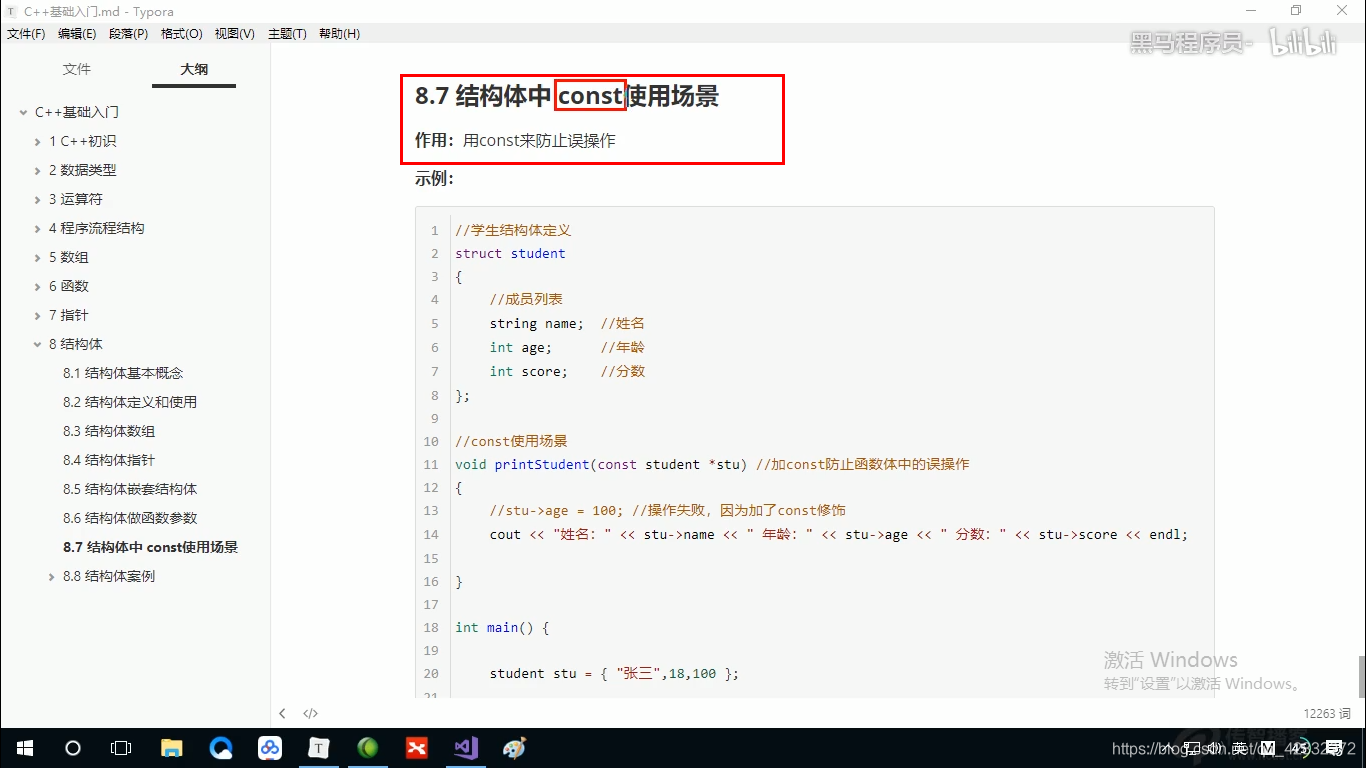
Task: Click the vertical scrollbar thumb
Action: [1361, 676]
